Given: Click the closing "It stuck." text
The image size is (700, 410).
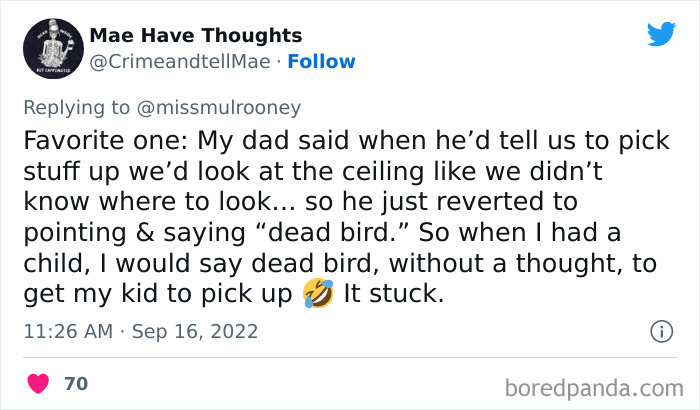Looking at the screenshot, I should tap(393, 296).
